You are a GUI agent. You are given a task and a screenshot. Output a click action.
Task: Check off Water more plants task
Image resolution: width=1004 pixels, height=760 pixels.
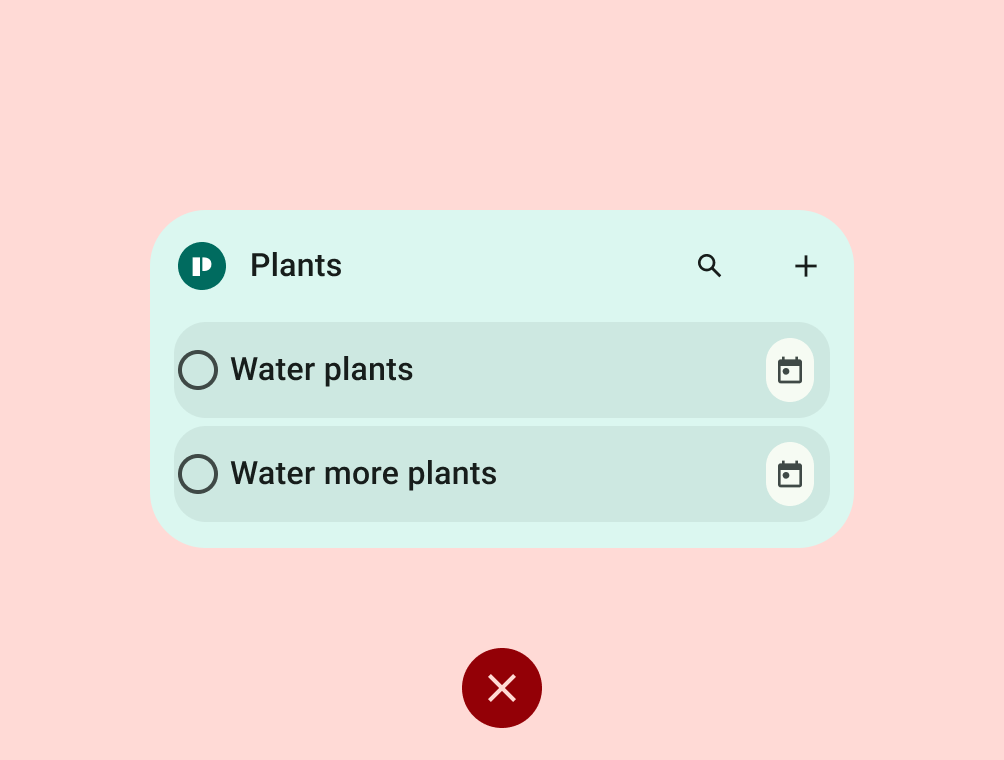coord(198,474)
